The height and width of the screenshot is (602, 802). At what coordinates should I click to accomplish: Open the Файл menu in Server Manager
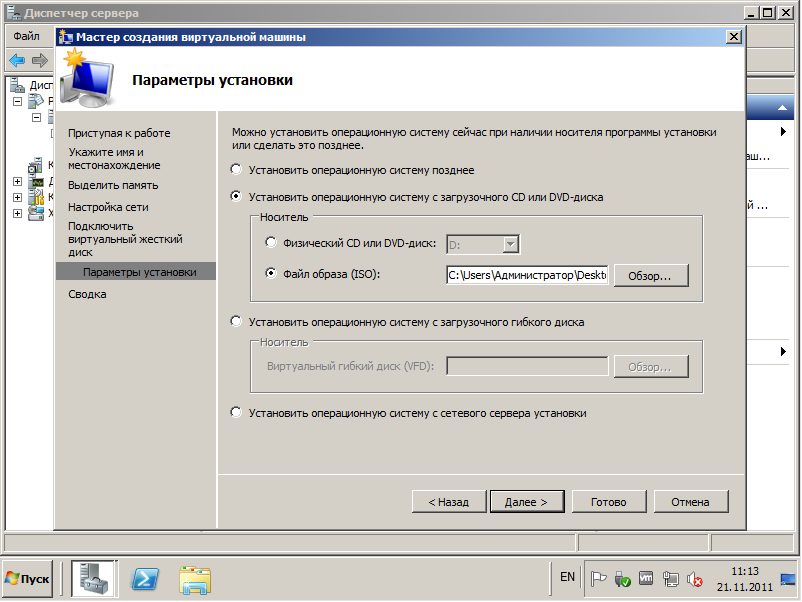[27, 36]
